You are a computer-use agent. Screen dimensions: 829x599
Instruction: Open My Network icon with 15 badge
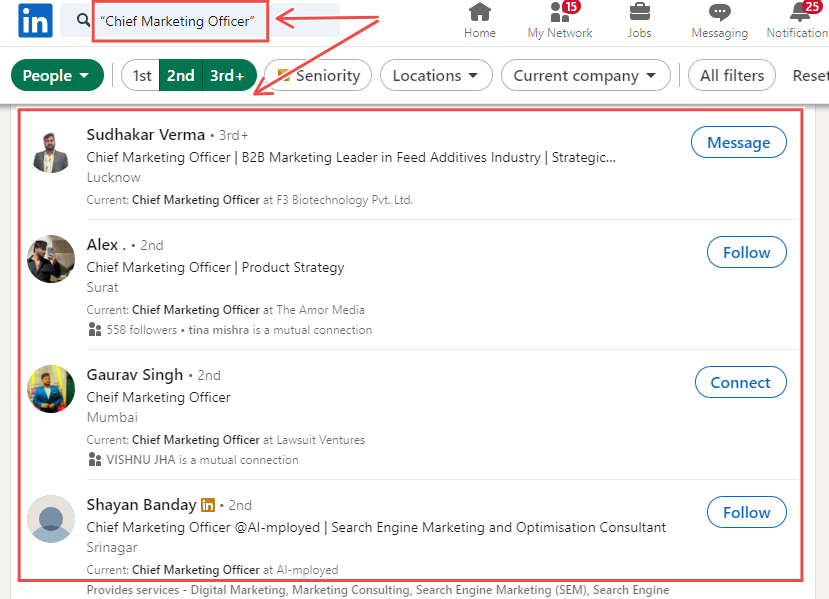click(564, 12)
